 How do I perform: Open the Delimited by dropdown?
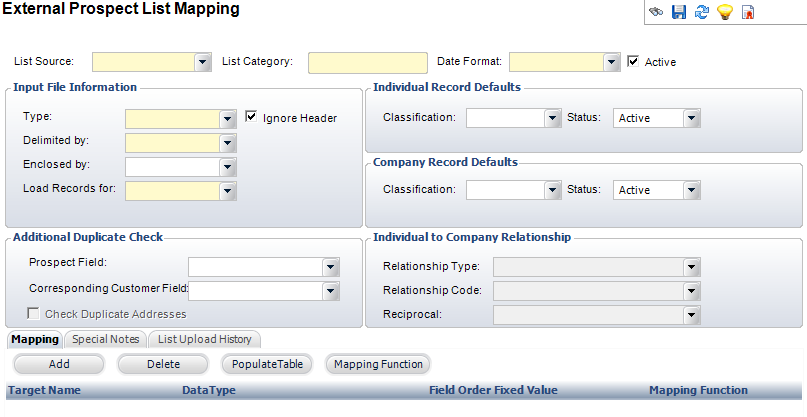(227, 143)
